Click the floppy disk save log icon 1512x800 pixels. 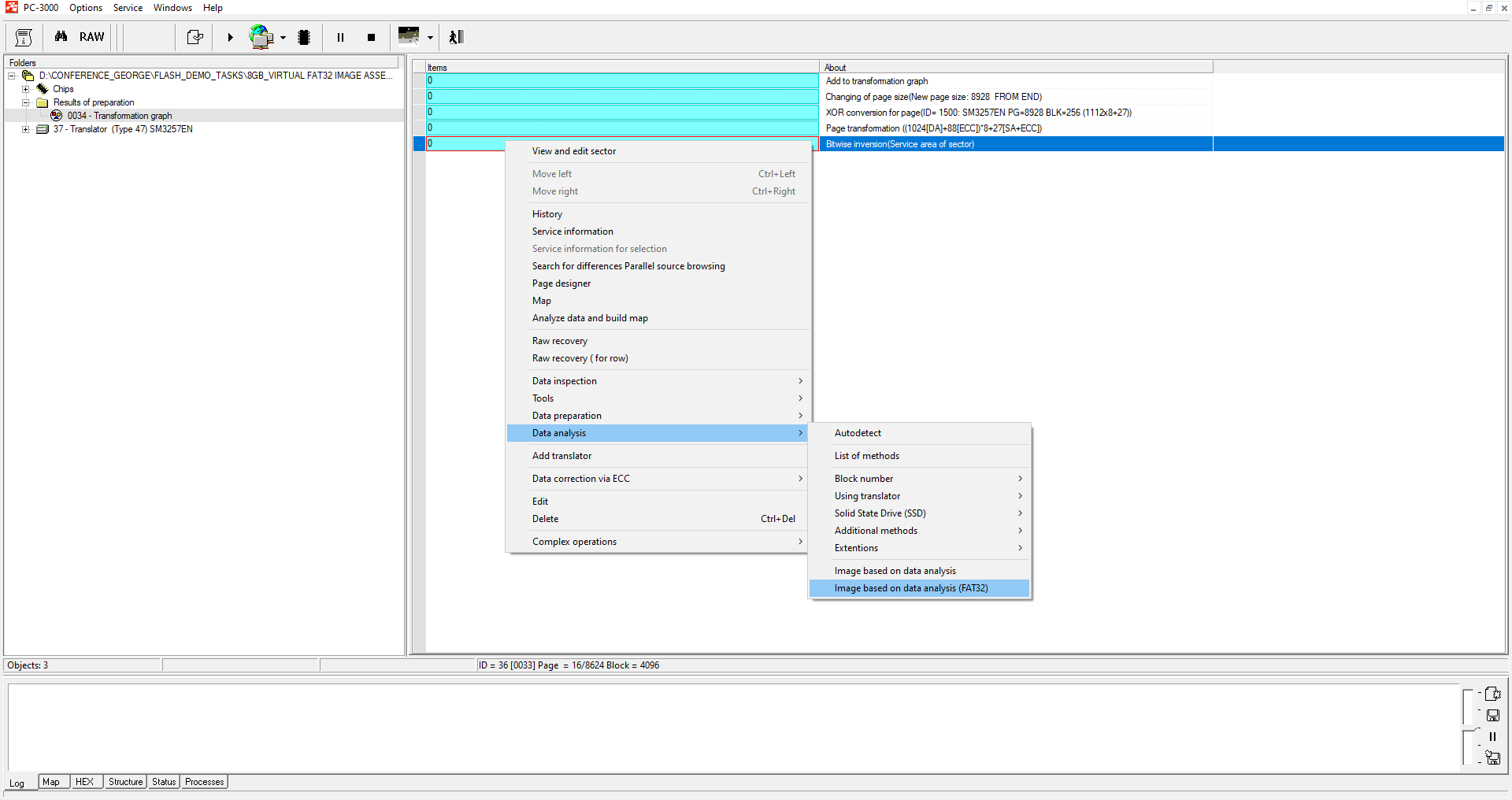pyautogui.click(x=1492, y=715)
